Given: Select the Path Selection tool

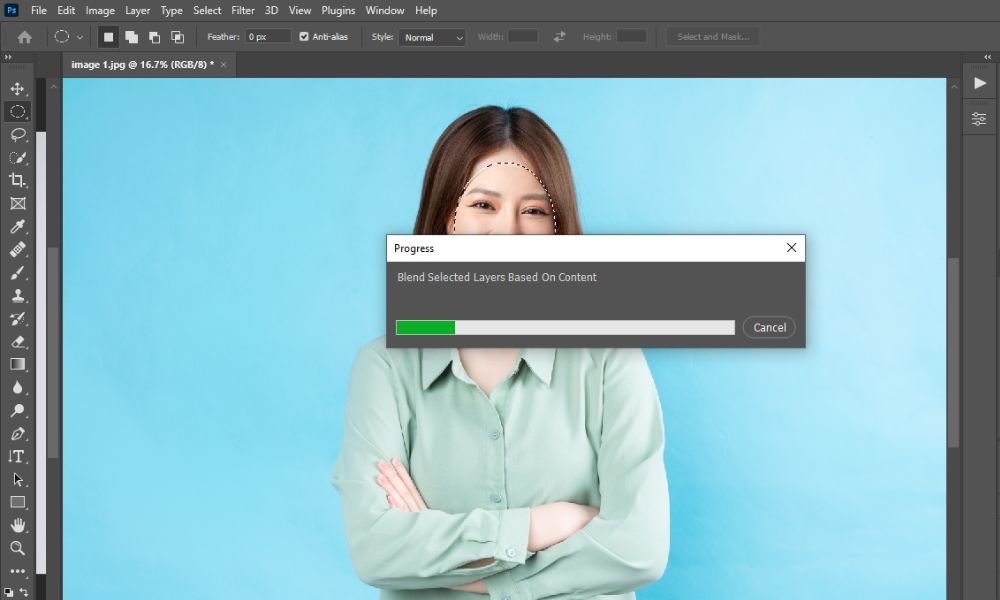Looking at the screenshot, I should click(17, 479).
